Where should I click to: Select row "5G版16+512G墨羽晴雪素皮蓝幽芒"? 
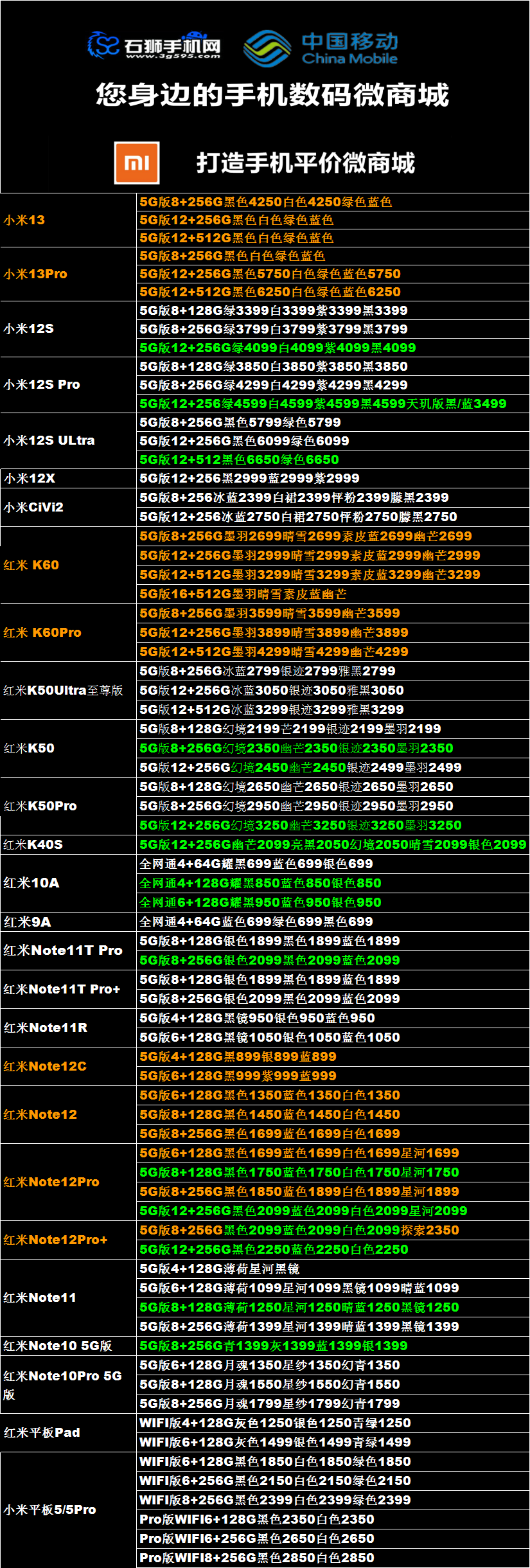click(x=333, y=594)
